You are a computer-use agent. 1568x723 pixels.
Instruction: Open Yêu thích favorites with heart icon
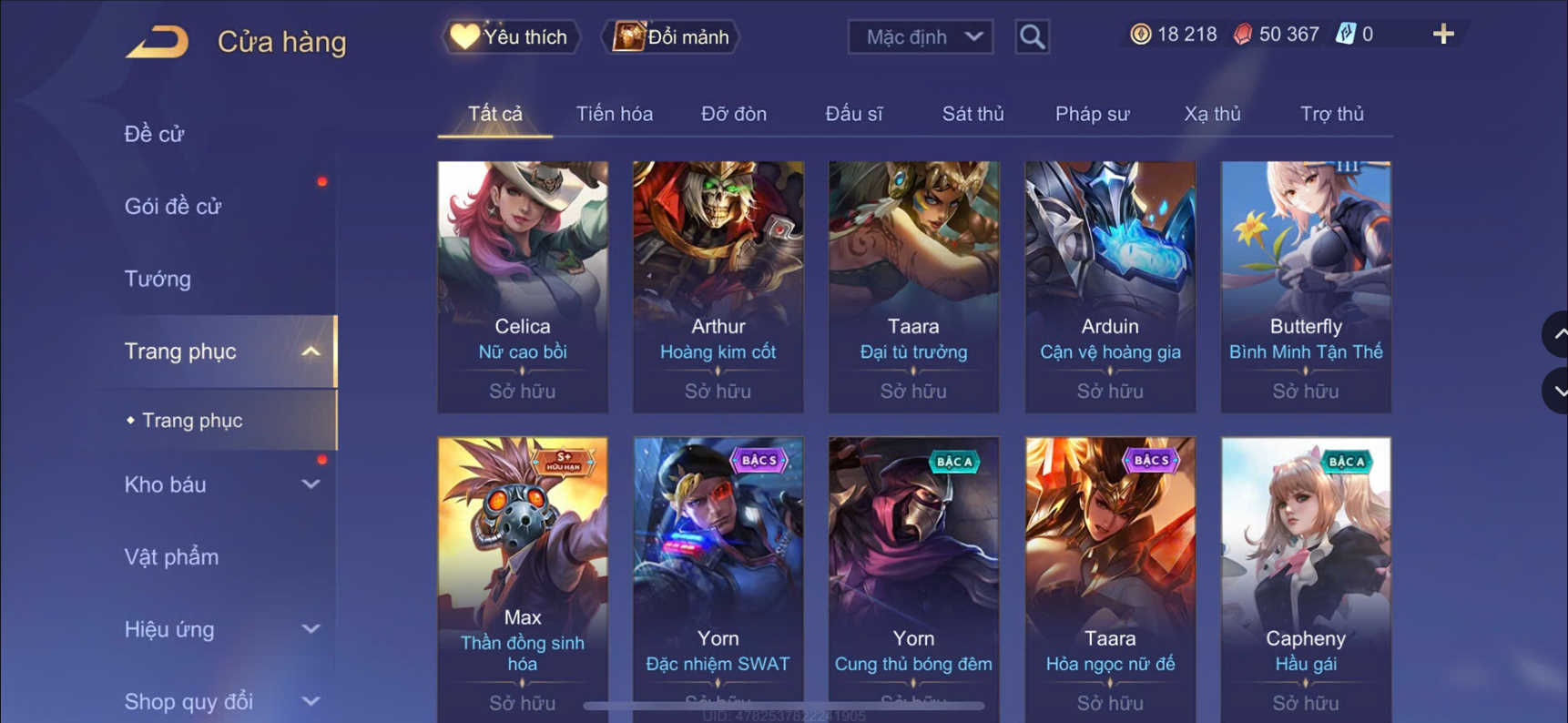pos(511,36)
